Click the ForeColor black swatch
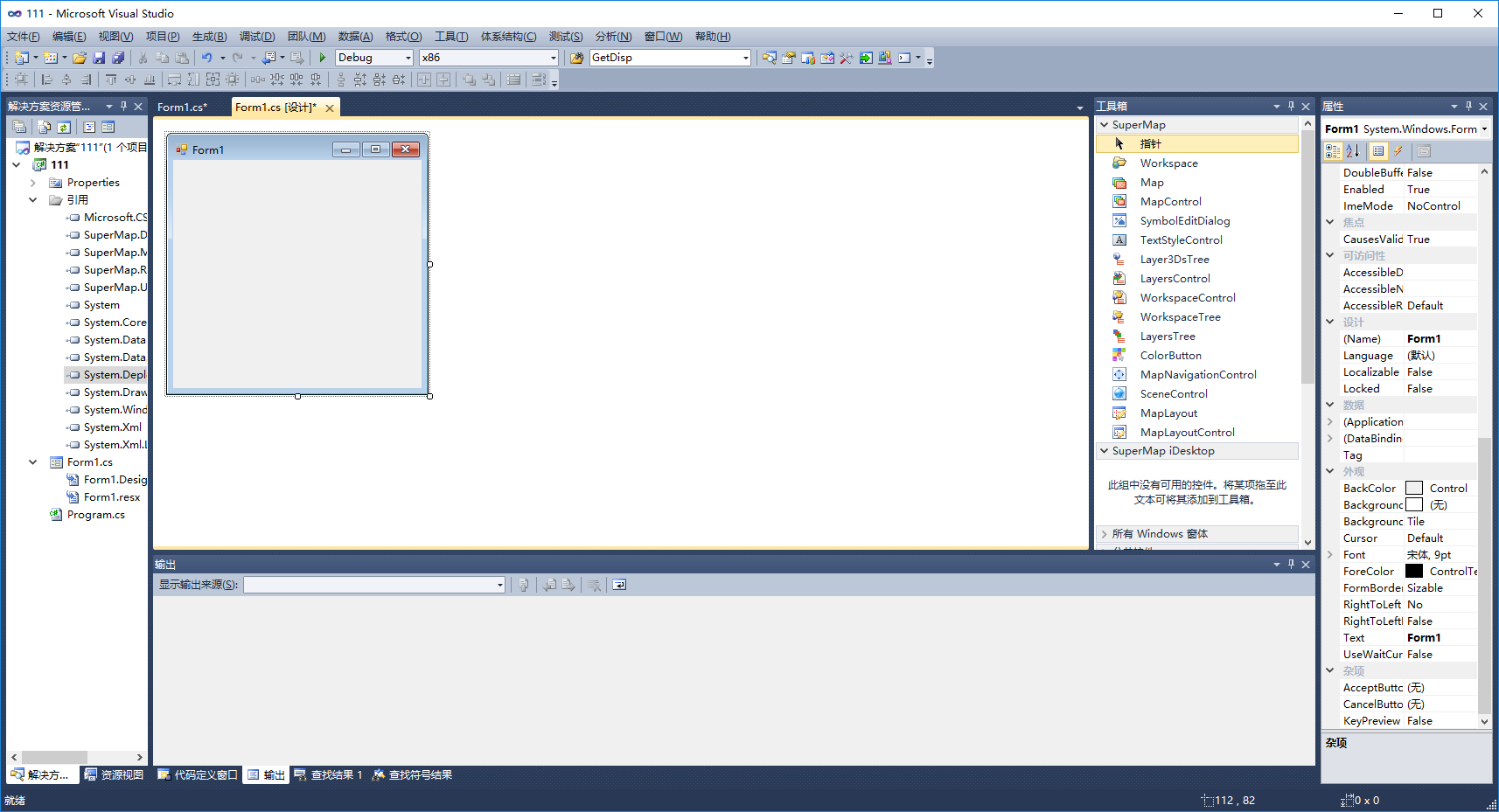This screenshot has height=812, width=1499. coord(1414,572)
